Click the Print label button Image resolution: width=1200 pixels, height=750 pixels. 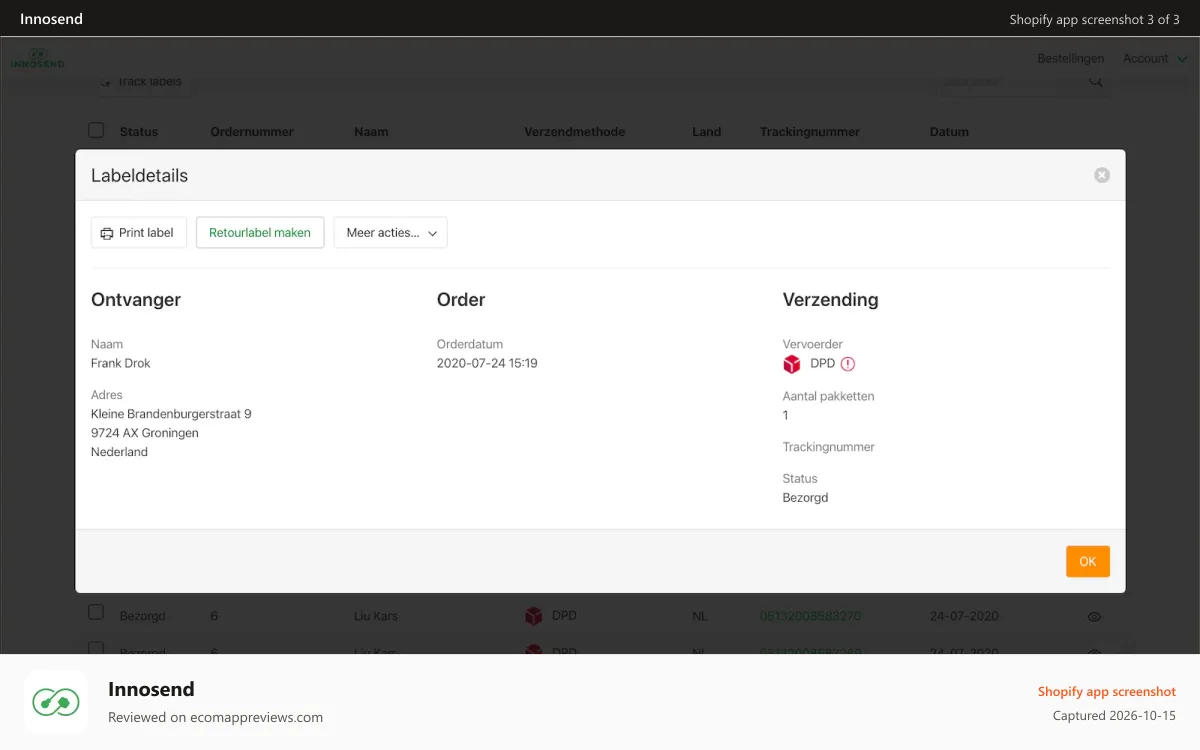click(139, 233)
